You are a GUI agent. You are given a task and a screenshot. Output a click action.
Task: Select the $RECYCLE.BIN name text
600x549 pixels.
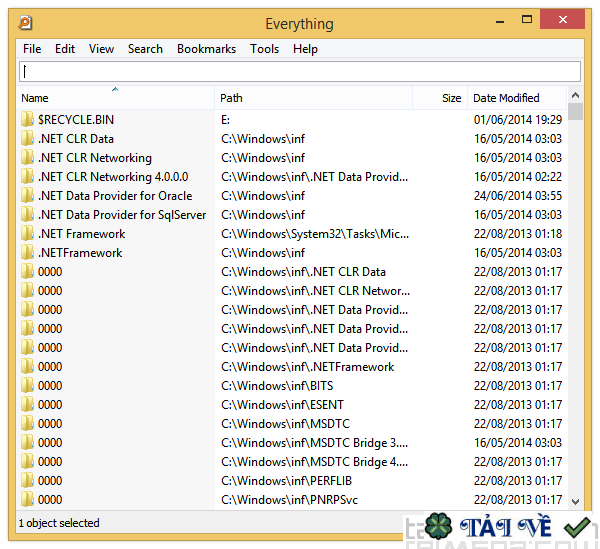[x=76, y=119]
